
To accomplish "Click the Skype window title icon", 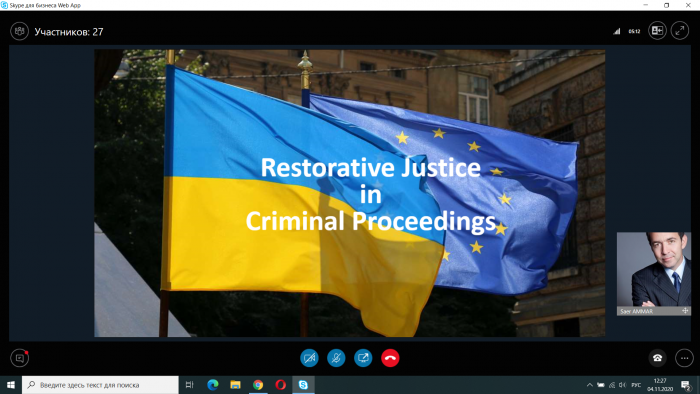I will pos(4,5).
